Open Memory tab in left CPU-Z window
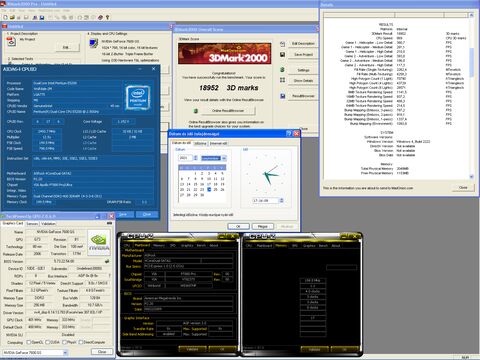The height and width of the screenshot is (360, 480). [159, 246]
